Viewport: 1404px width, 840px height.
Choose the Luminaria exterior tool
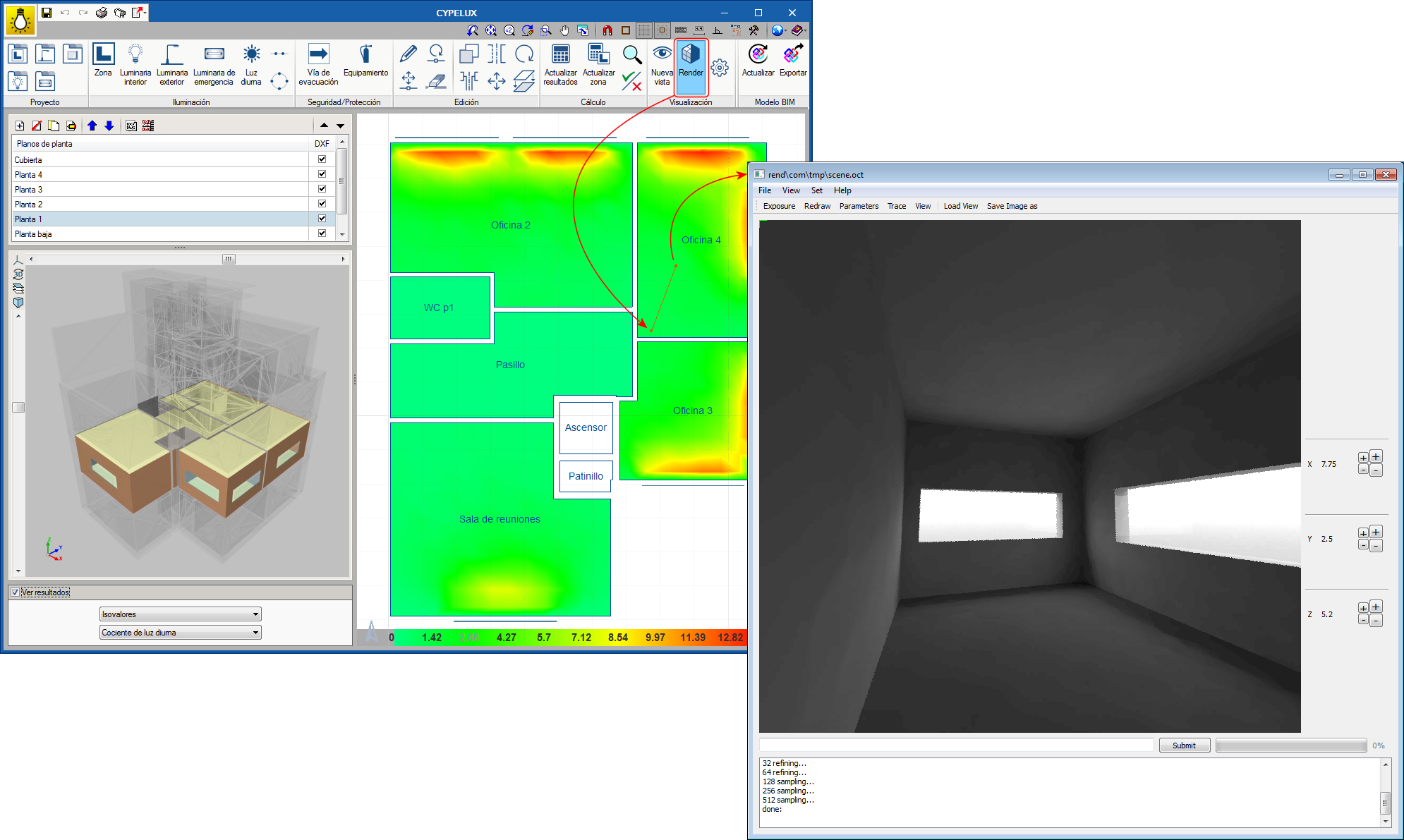(172, 64)
